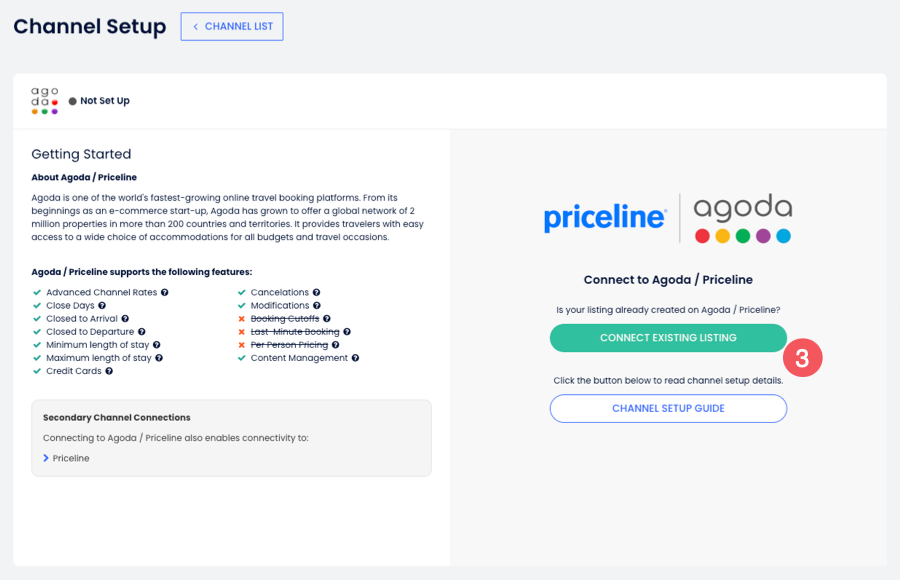Image resolution: width=900 pixels, height=580 pixels.
Task: Click the red cross beside Last-Minute Booking
Action: [241, 331]
